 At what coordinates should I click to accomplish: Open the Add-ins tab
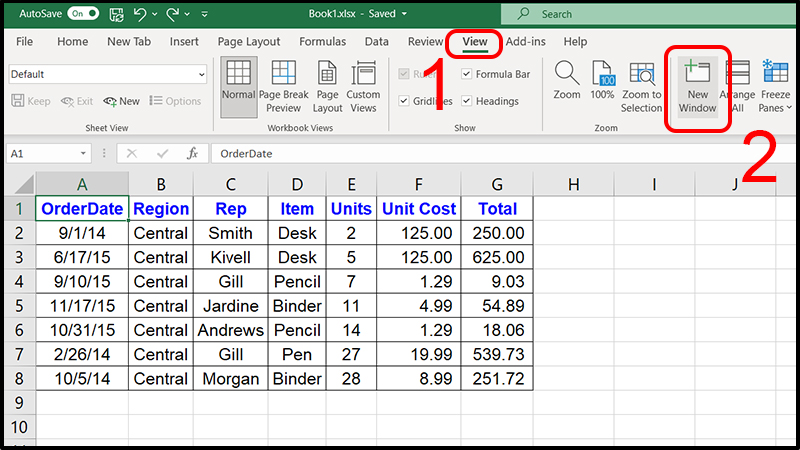pos(526,41)
